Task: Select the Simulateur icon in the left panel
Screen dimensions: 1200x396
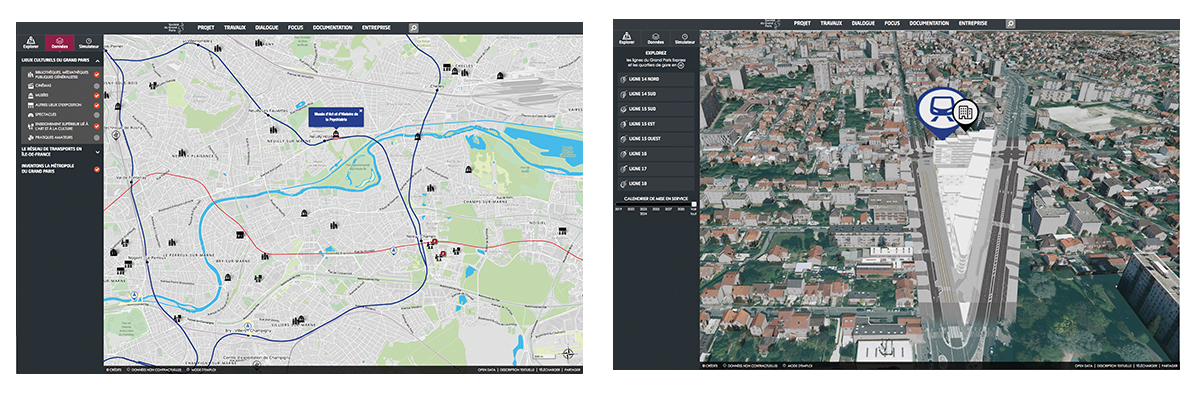Action: [x=88, y=42]
